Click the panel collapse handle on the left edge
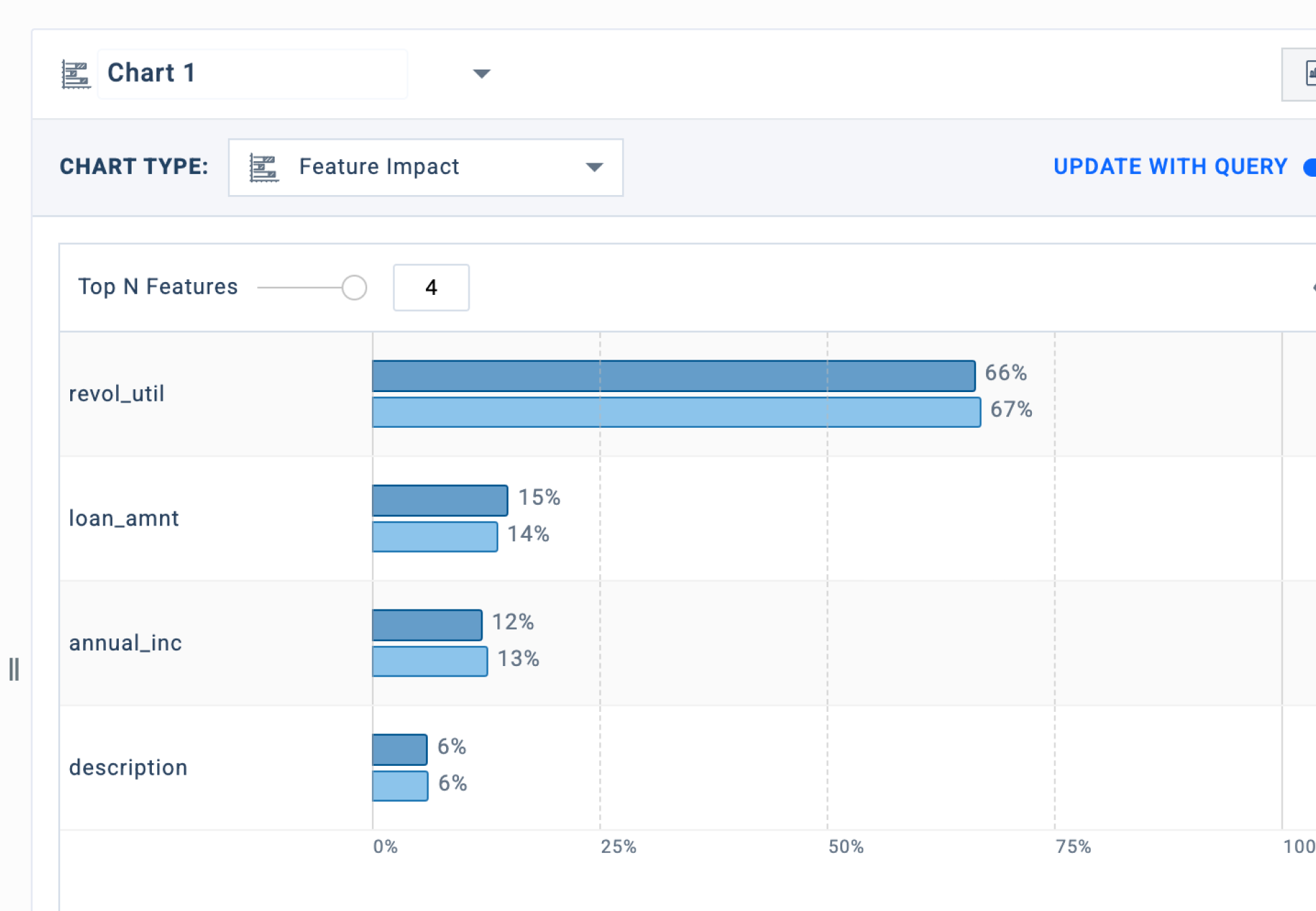 [x=14, y=669]
